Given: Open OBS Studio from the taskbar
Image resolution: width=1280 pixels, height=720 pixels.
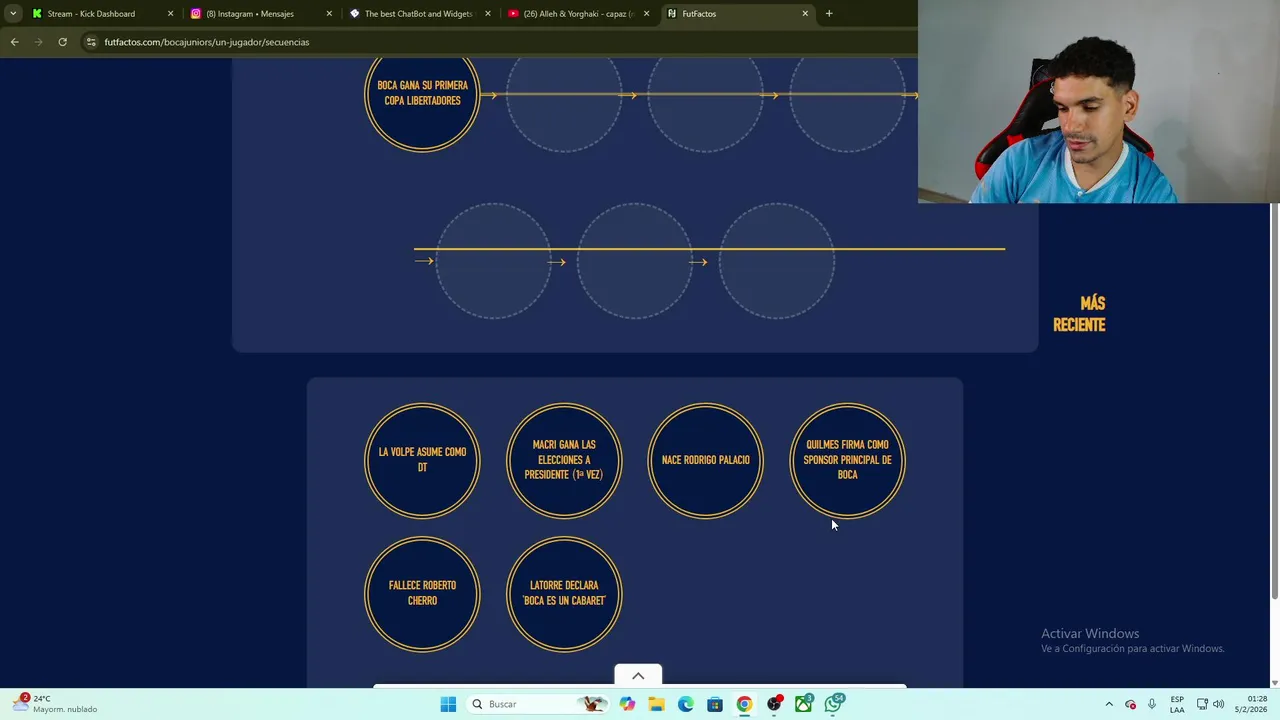Looking at the screenshot, I should 774,704.
